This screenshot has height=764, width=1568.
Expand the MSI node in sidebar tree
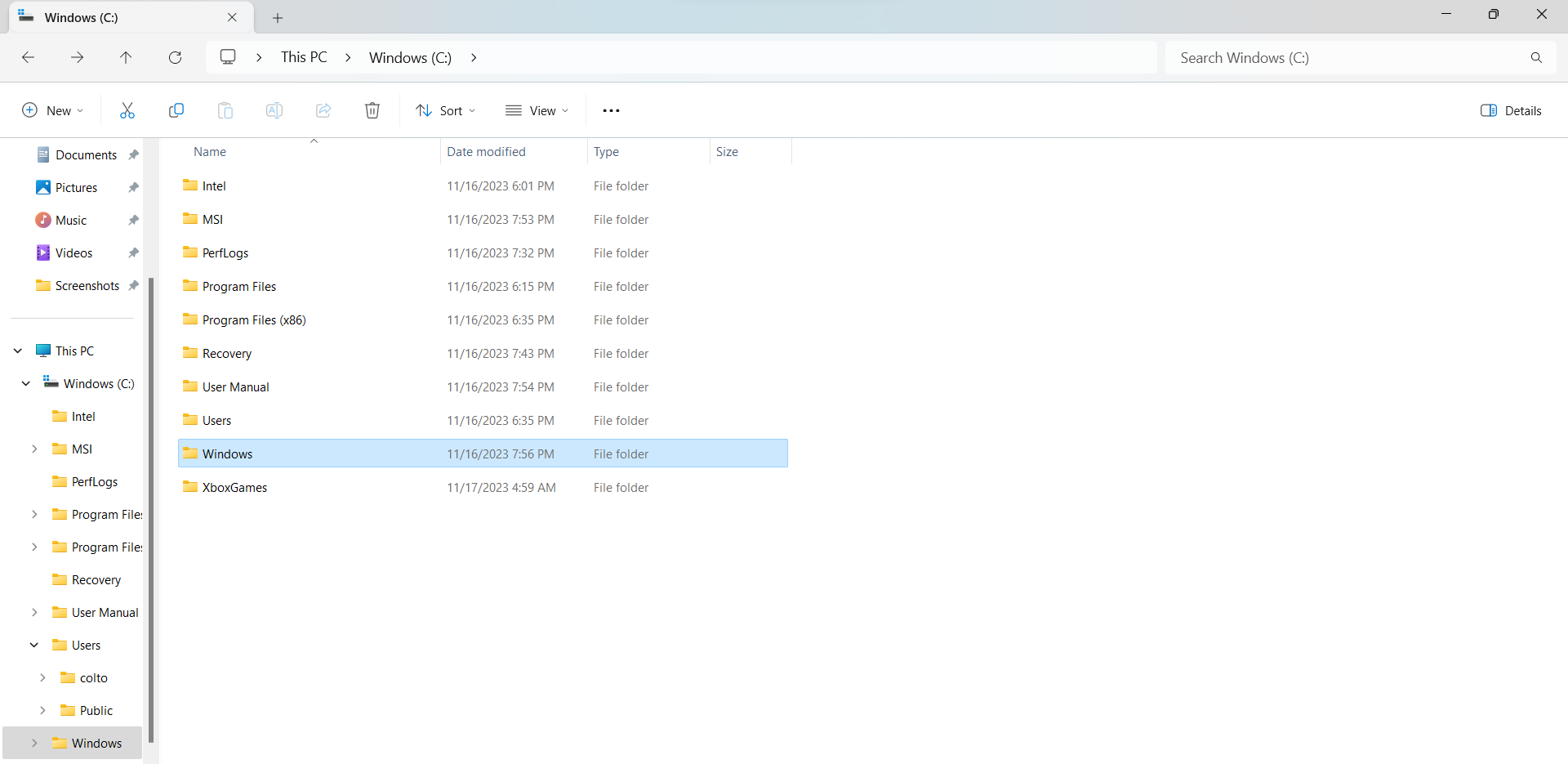click(34, 449)
